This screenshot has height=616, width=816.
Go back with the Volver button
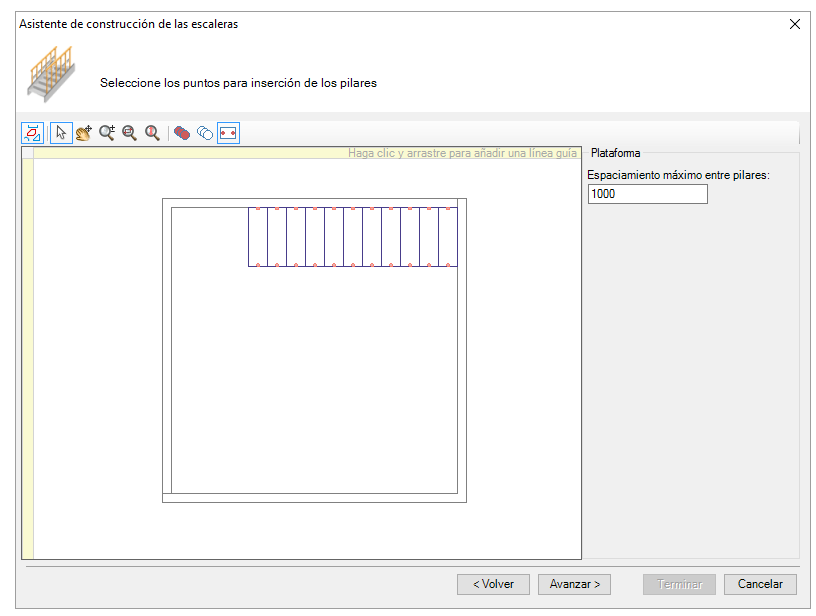click(493, 584)
